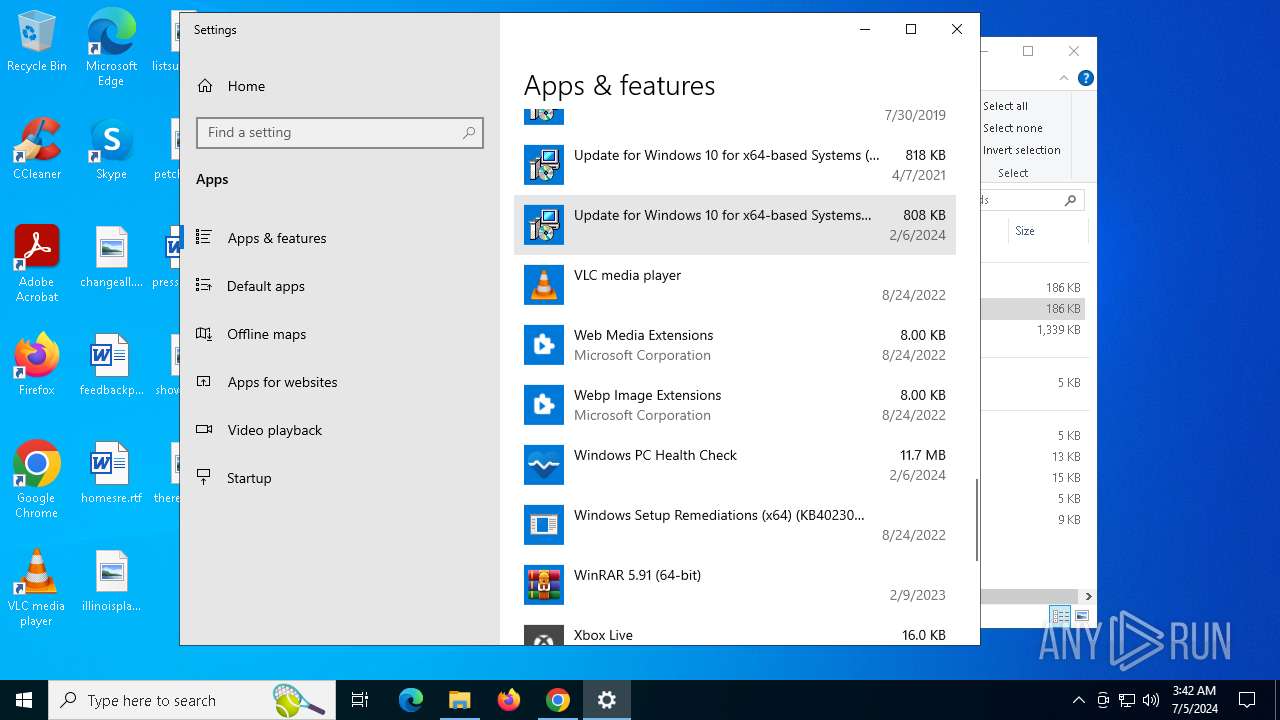Image resolution: width=1280 pixels, height=720 pixels.
Task: Open feedbackp Word document on desktop
Action: 111,364
